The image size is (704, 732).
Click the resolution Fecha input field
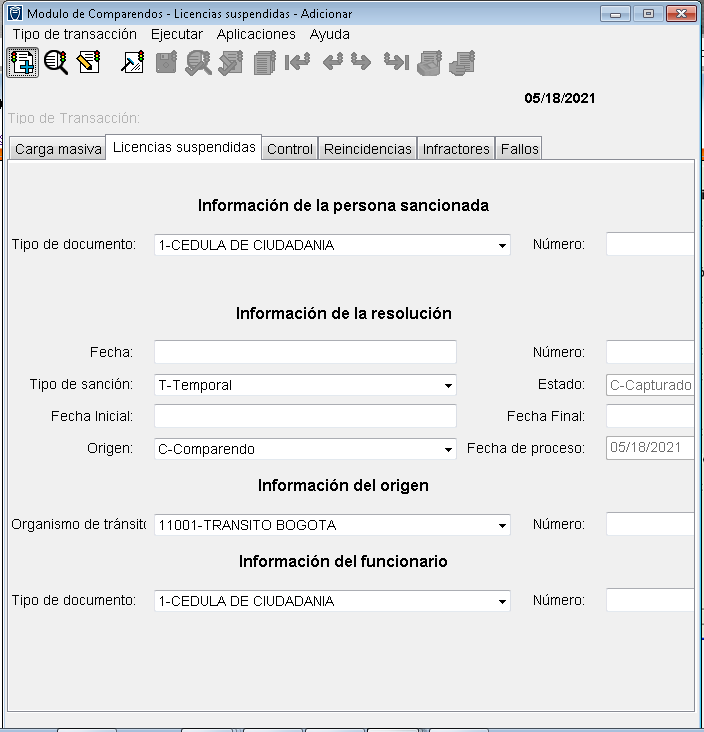pyautogui.click(x=305, y=352)
